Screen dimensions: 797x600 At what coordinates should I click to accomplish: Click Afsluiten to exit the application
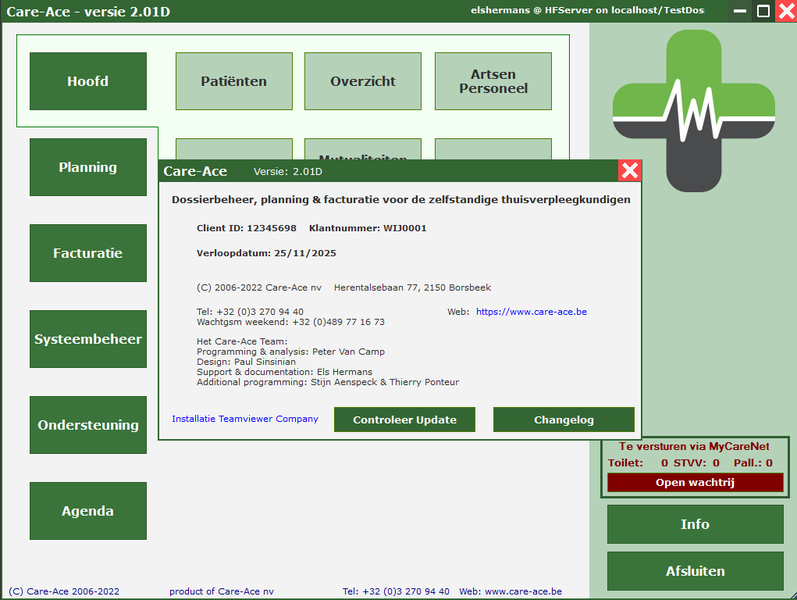click(695, 571)
